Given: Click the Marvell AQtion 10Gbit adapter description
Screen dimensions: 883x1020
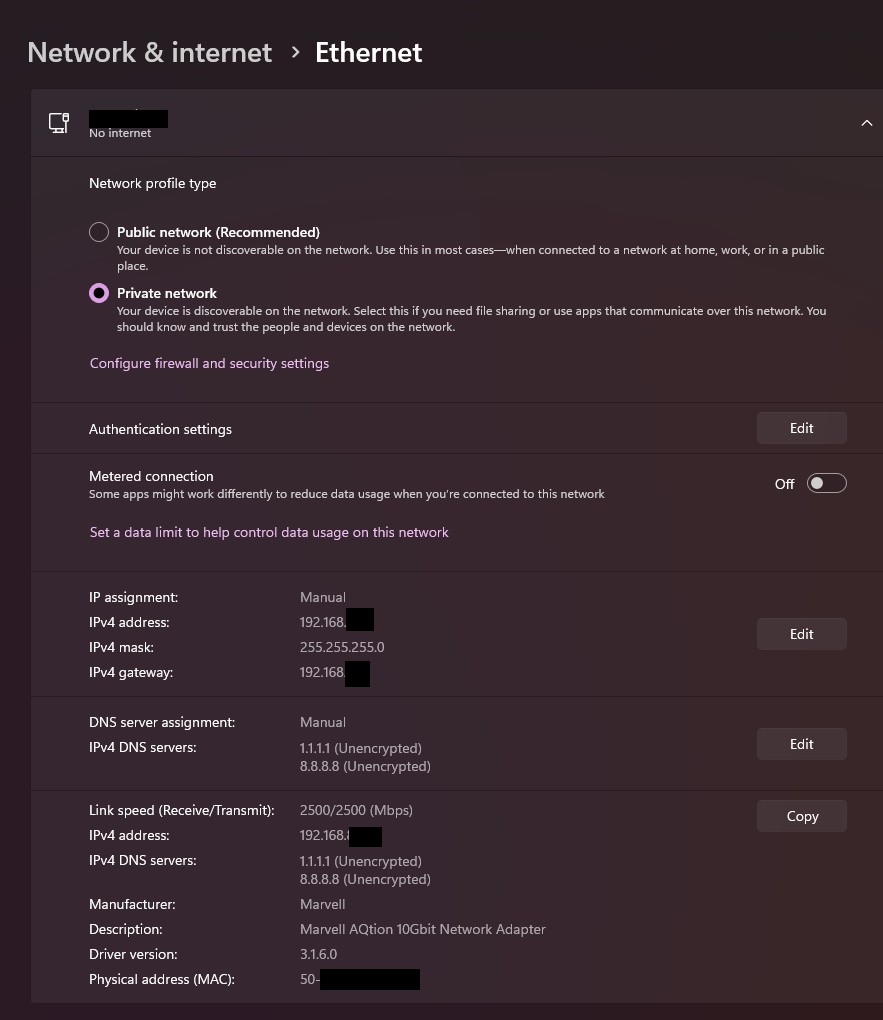Looking at the screenshot, I should coord(422,929).
